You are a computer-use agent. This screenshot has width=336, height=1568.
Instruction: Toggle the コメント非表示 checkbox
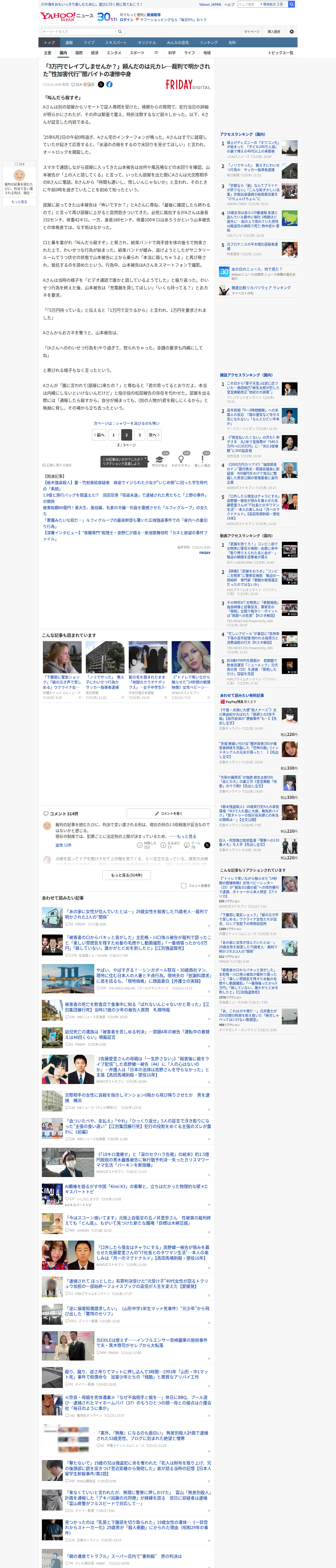pyautogui.click(x=183, y=886)
